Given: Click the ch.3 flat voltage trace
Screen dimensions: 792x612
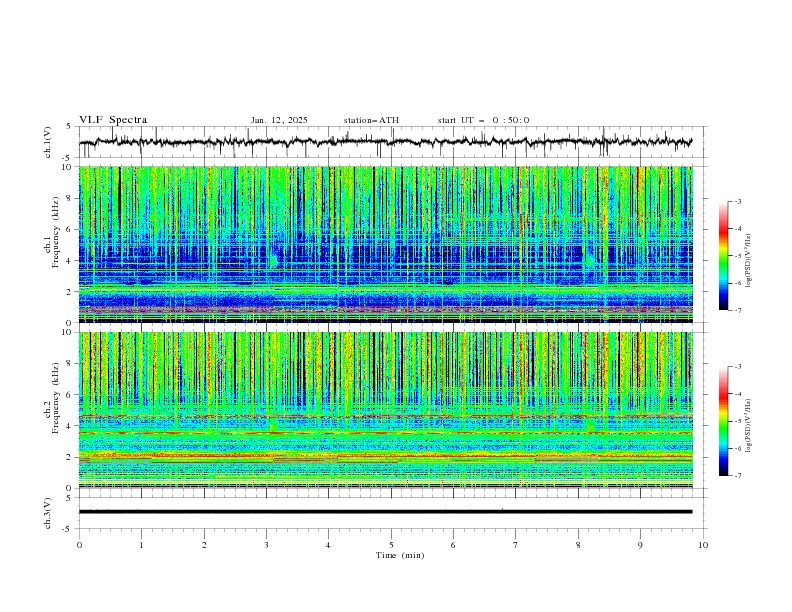Looking at the screenshot, I should [x=385, y=512].
